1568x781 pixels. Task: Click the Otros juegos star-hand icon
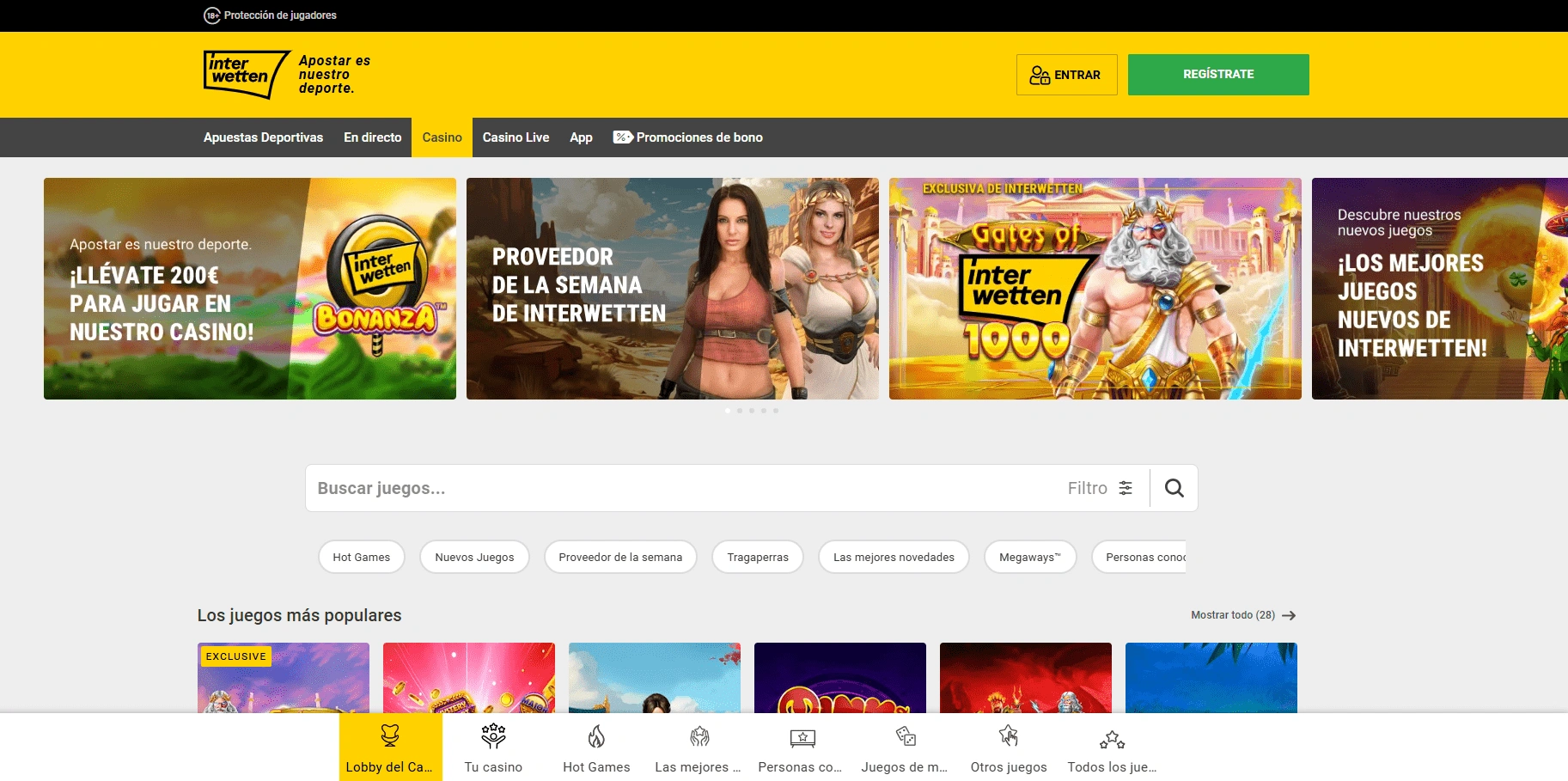1007,736
